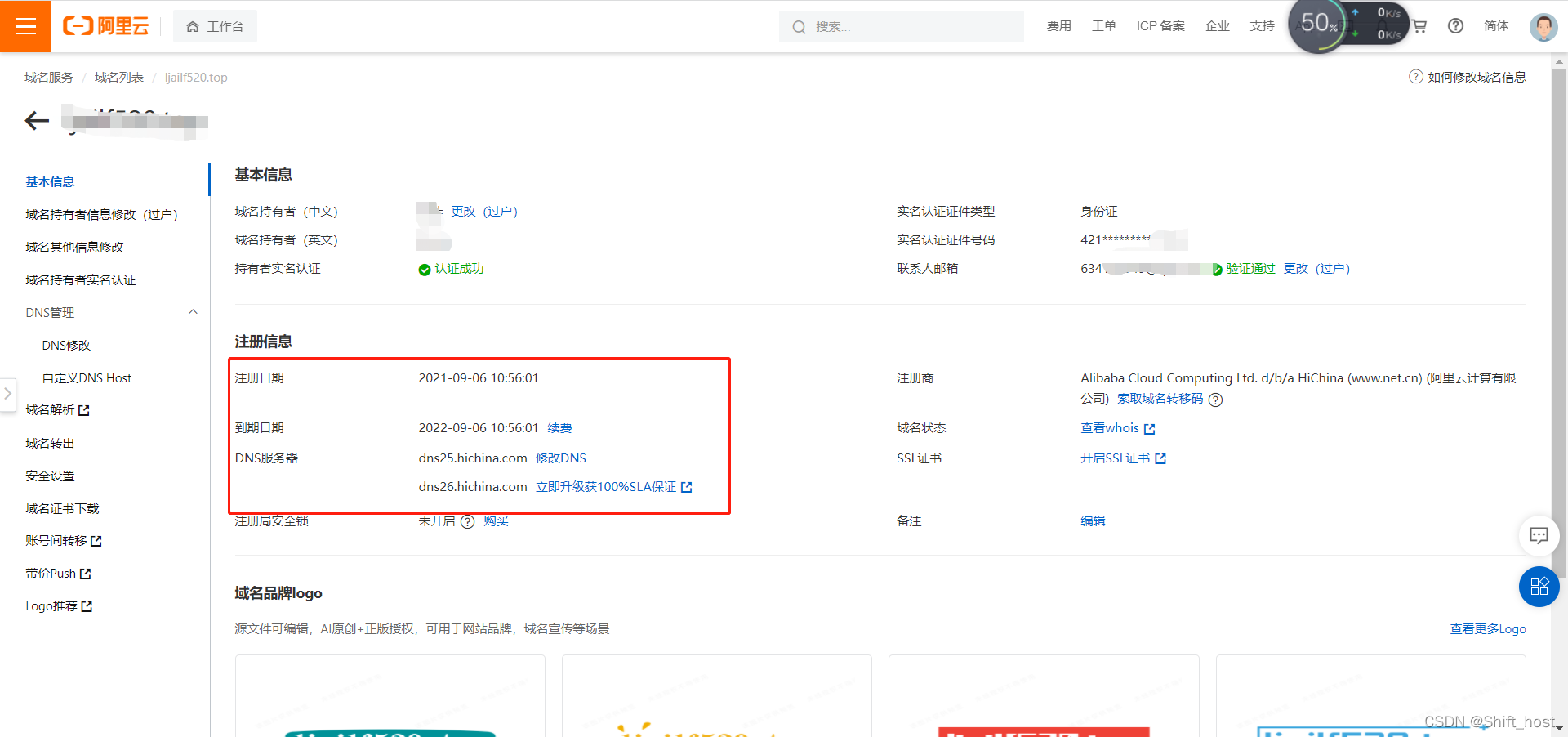Select 基本信息 in sidebar
Viewport: 1568px width, 737px height.
coord(50,181)
